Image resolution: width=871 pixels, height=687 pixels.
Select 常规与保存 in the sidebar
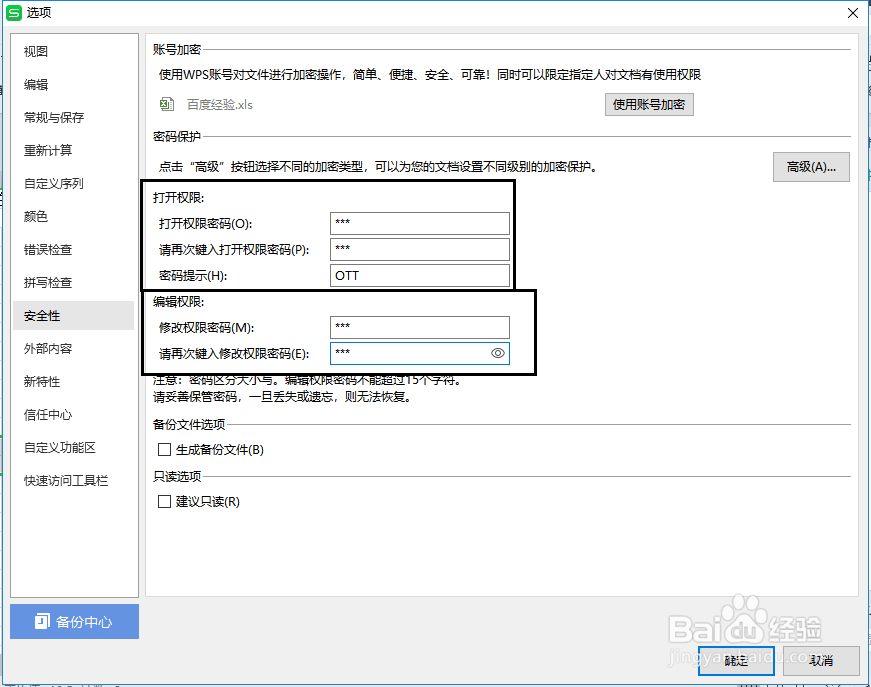pyautogui.click(x=50, y=117)
